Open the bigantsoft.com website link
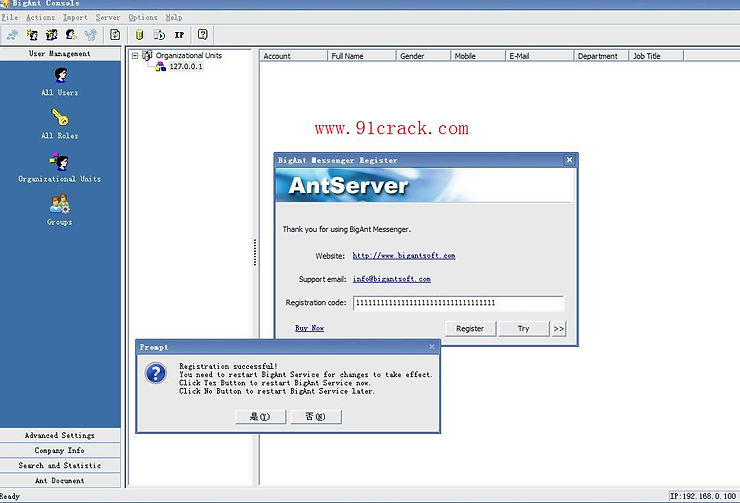This screenshot has width=740, height=503. [x=404, y=256]
